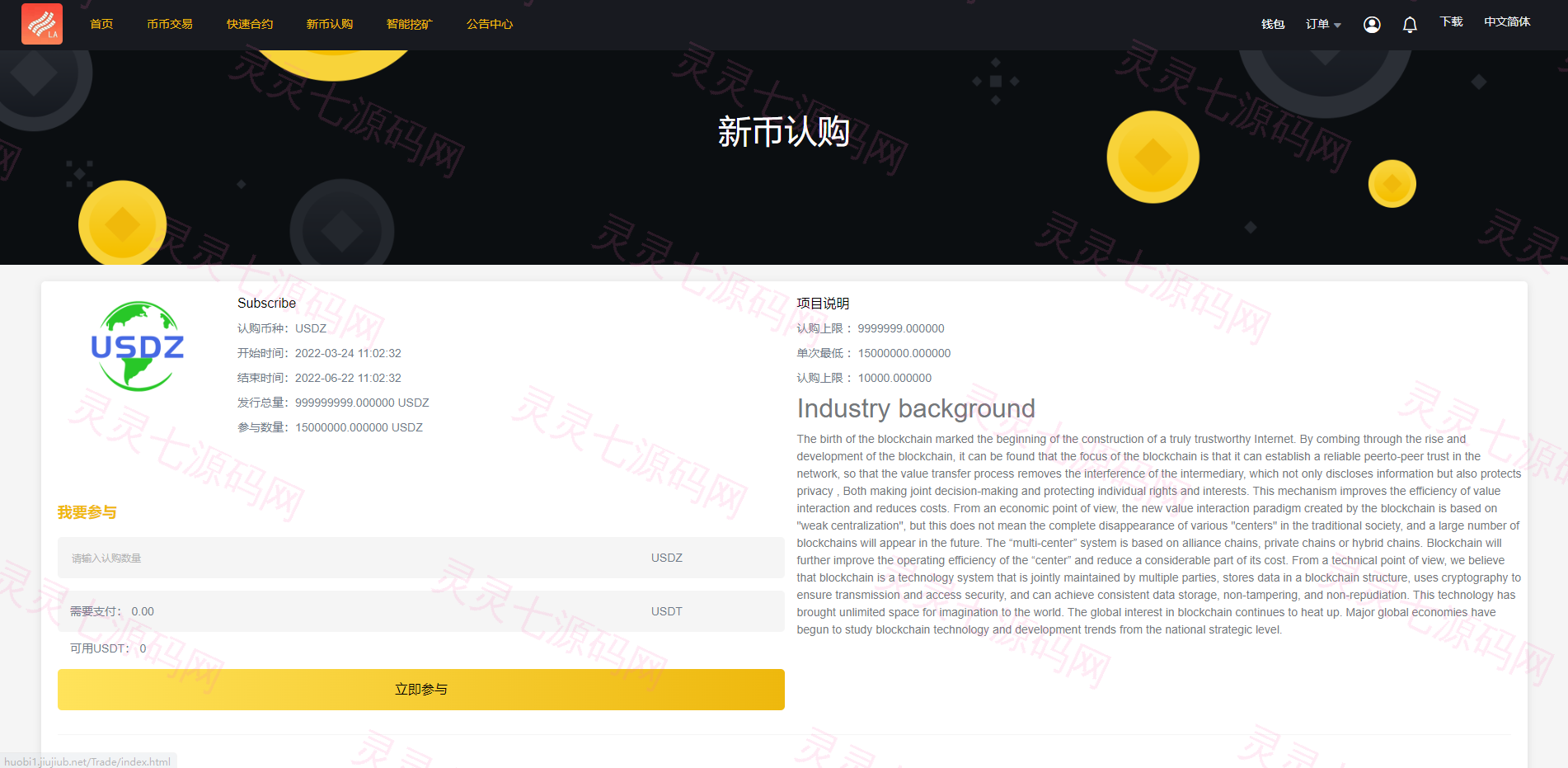
Task: Select 新币认购 in navigation bar
Action: tap(330, 24)
